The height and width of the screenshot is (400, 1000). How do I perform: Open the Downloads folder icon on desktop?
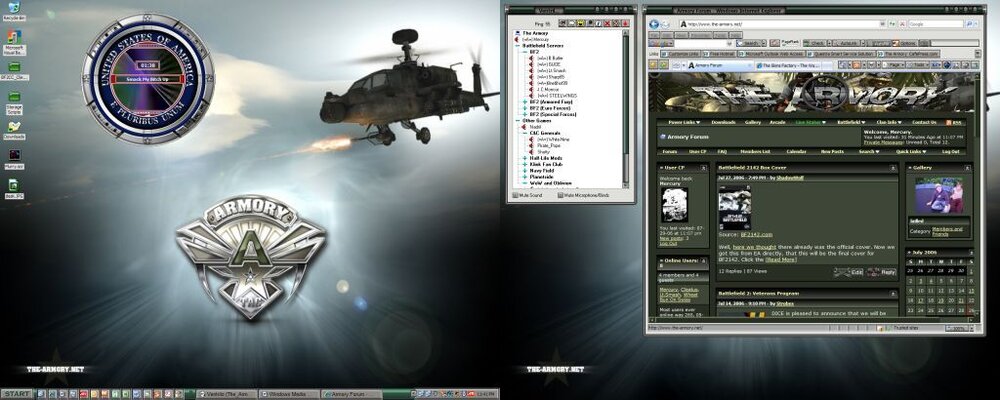[x=14, y=127]
